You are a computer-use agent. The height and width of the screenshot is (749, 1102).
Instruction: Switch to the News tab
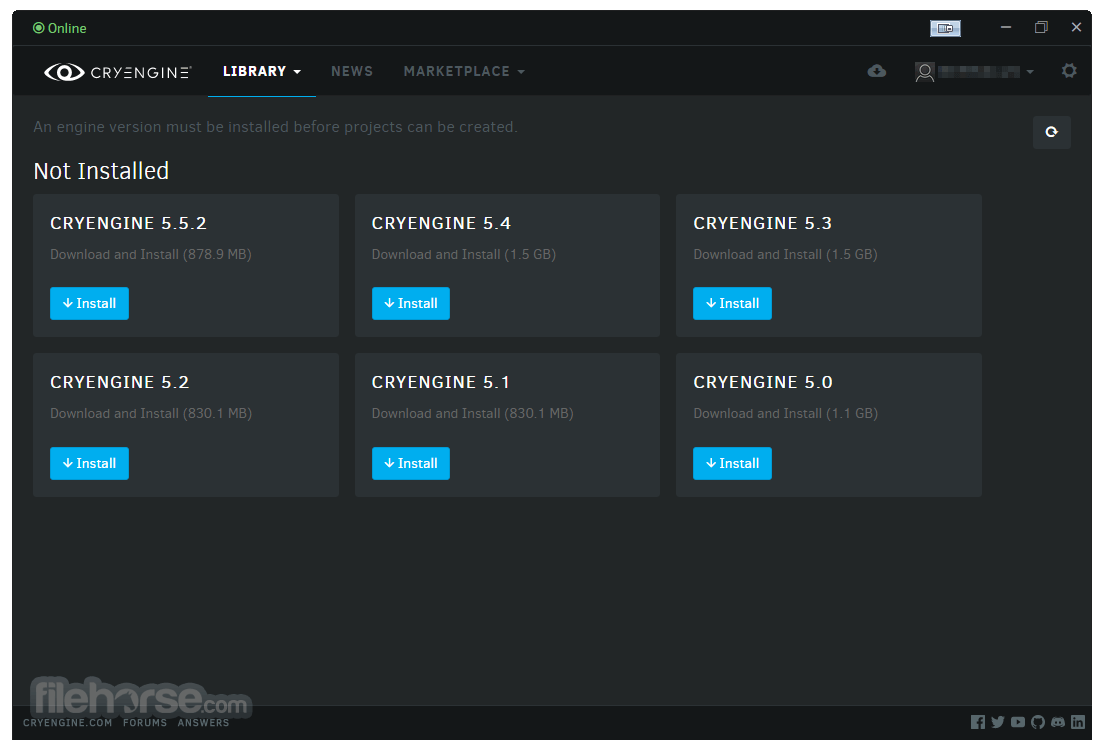tap(352, 72)
